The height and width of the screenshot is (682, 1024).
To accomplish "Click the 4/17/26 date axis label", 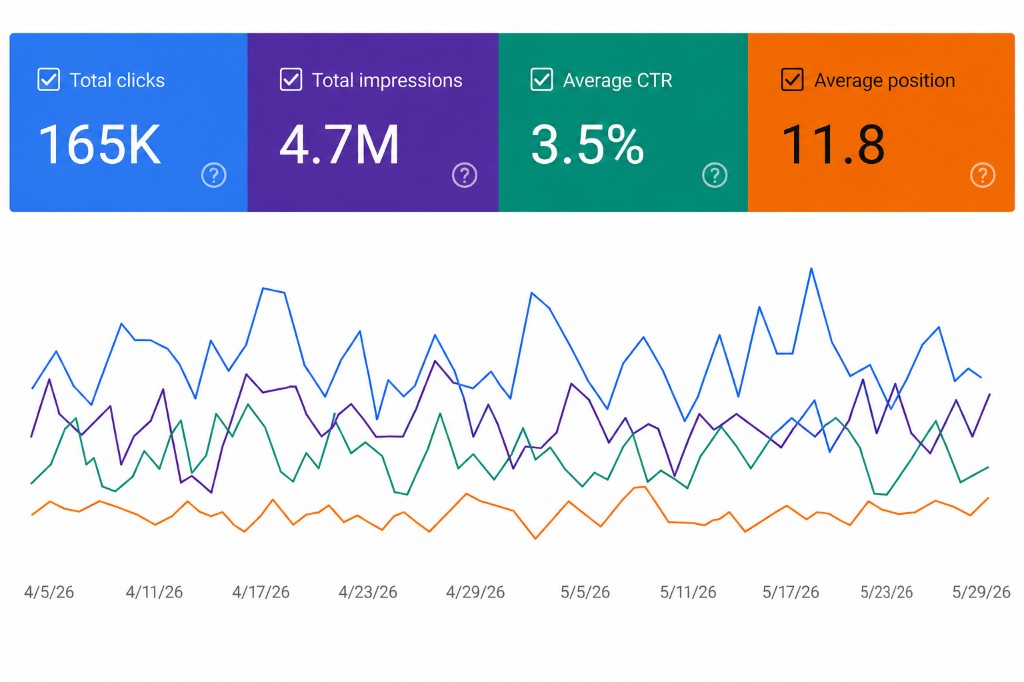I will click(261, 593).
